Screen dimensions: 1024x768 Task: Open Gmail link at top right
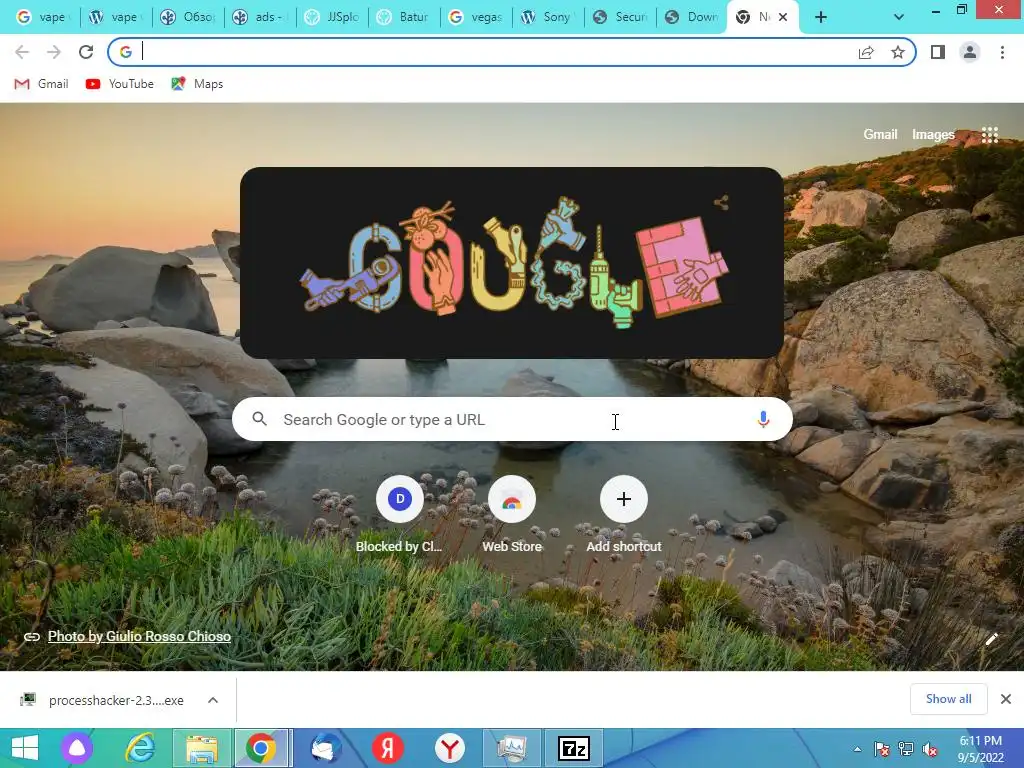pyautogui.click(x=880, y=135)
